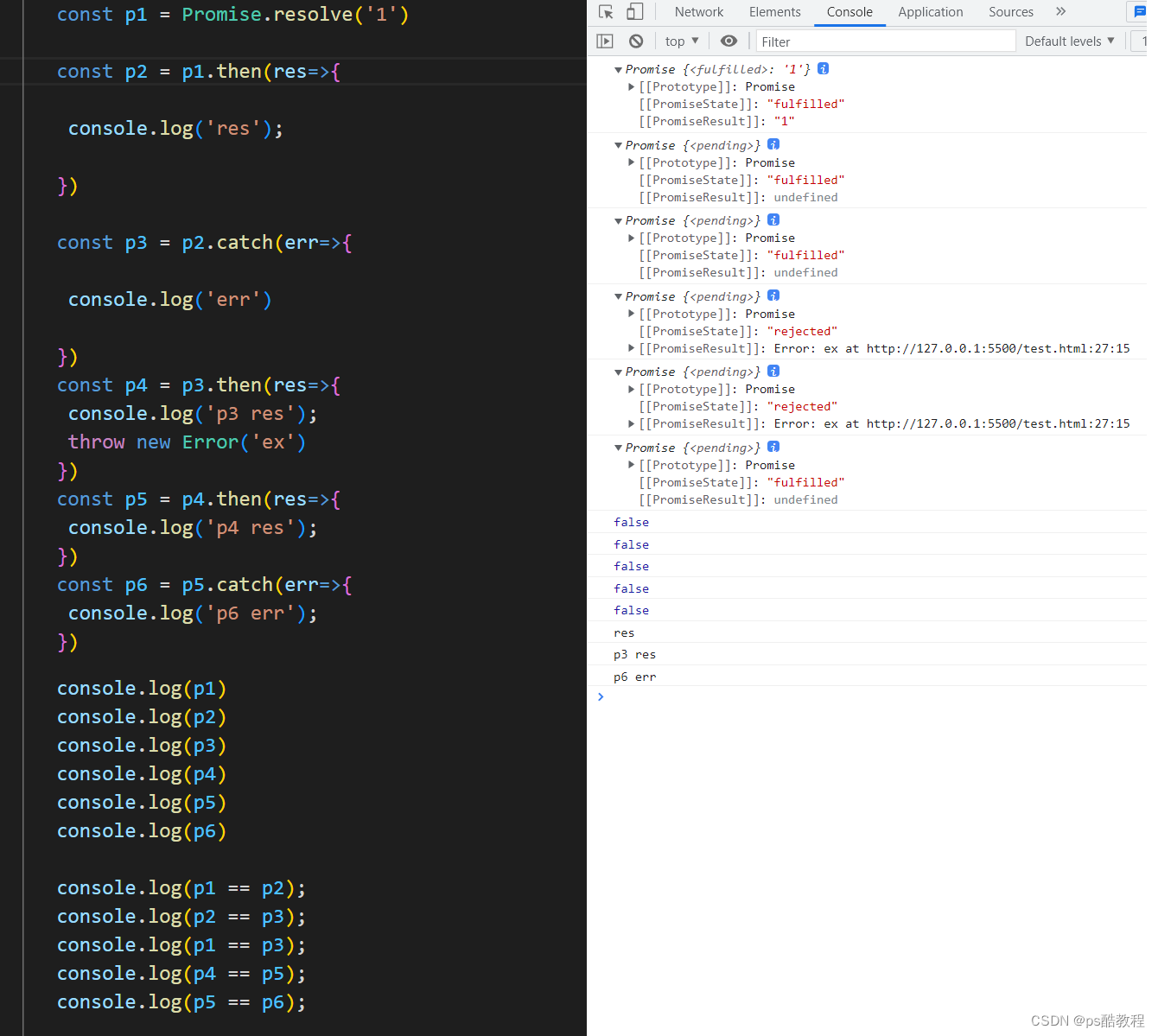This screenshot has height=1036, width=1158.
Task: Click code line console.log('p4 res');
Action: coord(193,528)
